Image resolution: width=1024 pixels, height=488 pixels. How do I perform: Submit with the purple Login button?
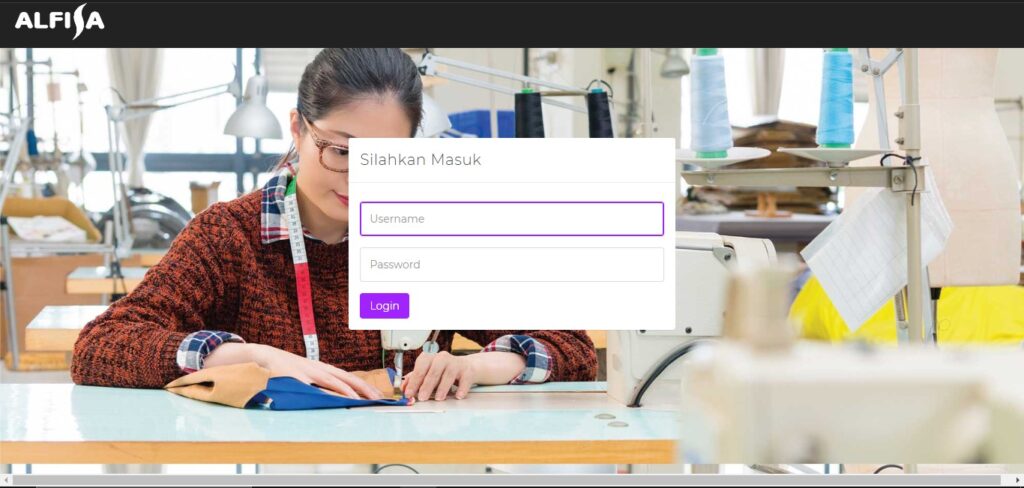click(x=384, y=306)
